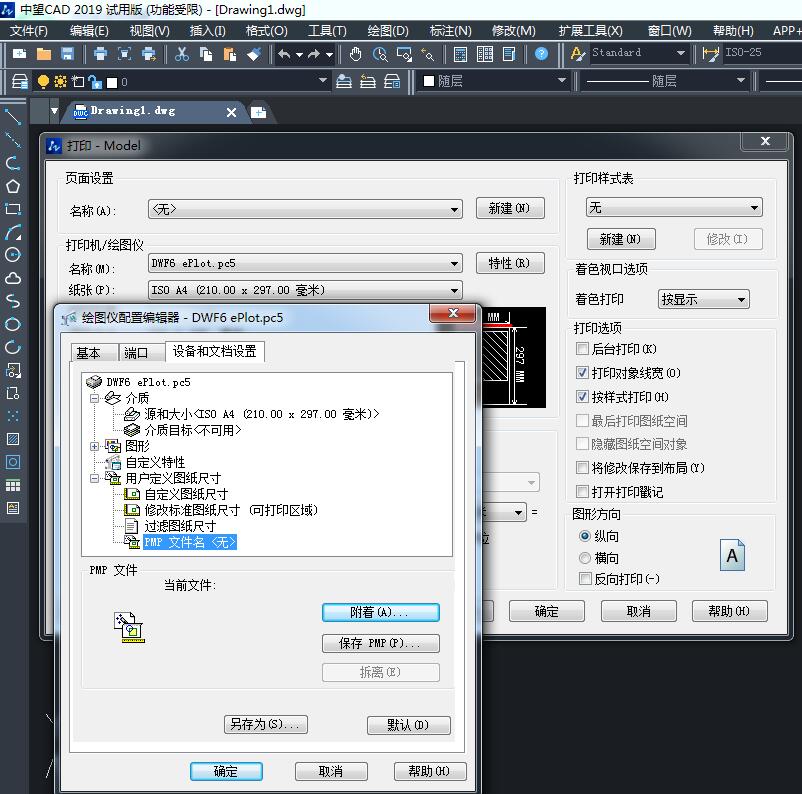The width and height of the screenshot is (802, 794).
Task: Collapse the 介质 tree node
Action: tap(94, 398)
